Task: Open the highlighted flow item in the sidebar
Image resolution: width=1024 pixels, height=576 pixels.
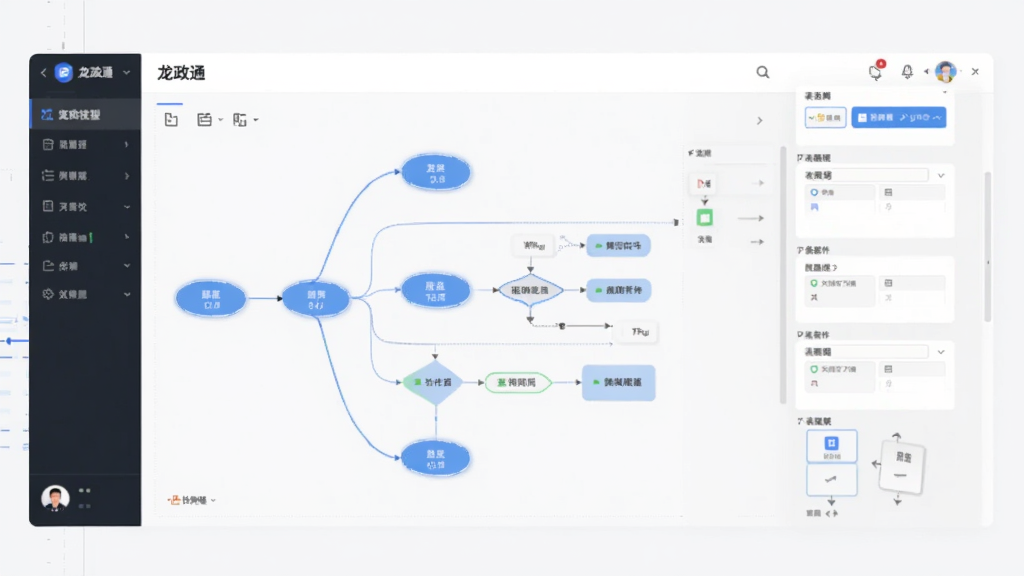Action: coord(86,114)
